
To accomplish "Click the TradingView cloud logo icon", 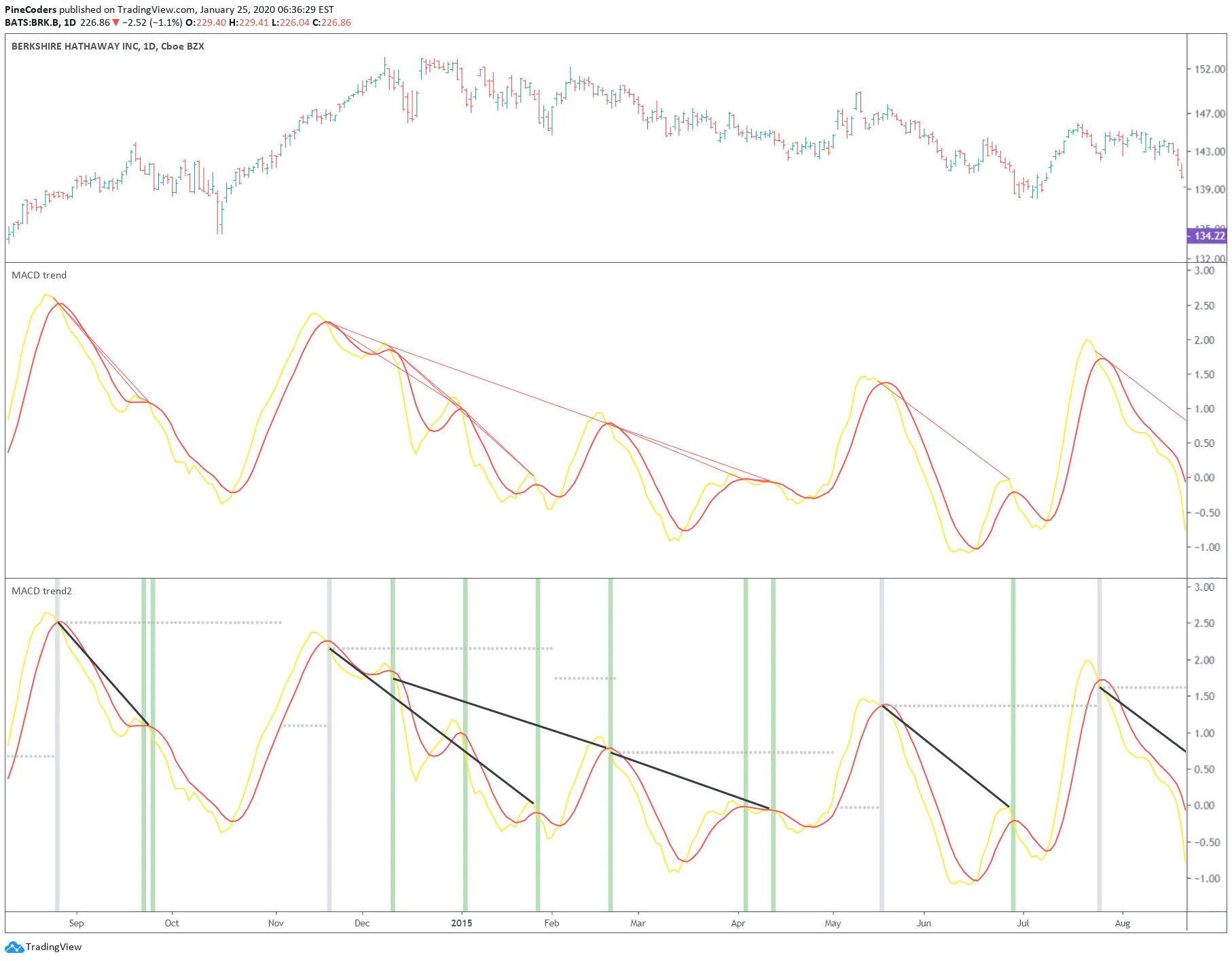I will click(x=14, y=947).
